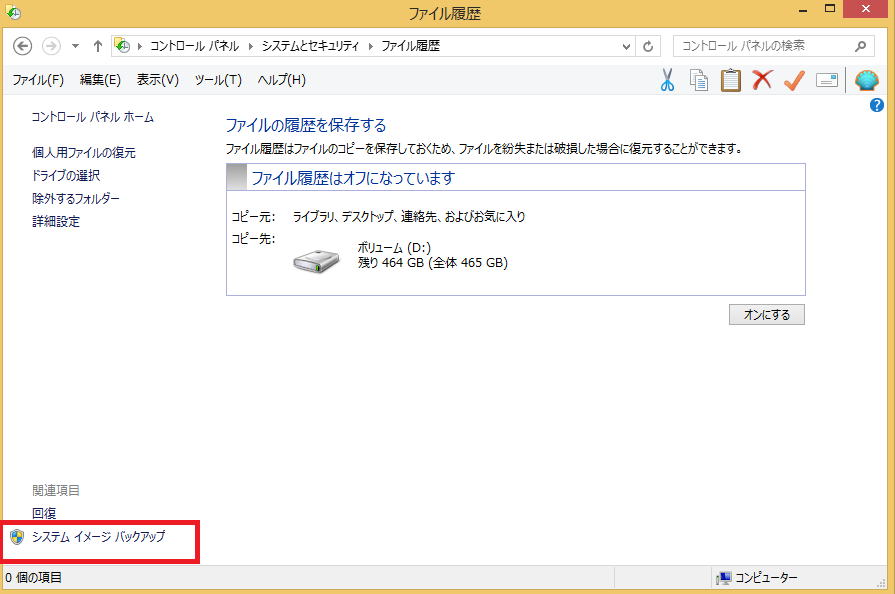Click the shell globe toolbar icon
This screenshot has height=594, width=895.
(x=866, y=80)
